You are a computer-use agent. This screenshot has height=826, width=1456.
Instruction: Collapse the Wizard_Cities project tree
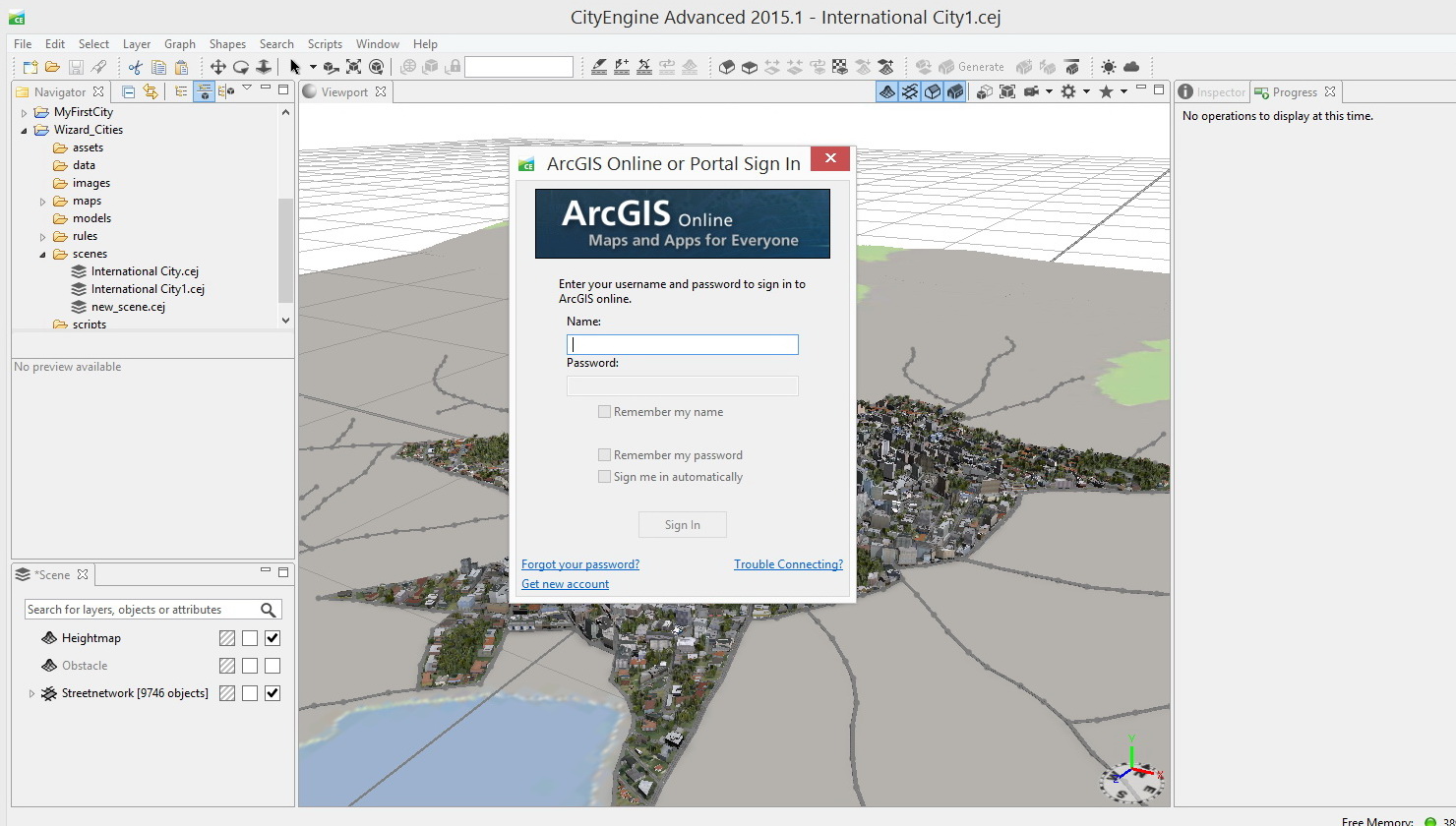(x=25, y=130)
